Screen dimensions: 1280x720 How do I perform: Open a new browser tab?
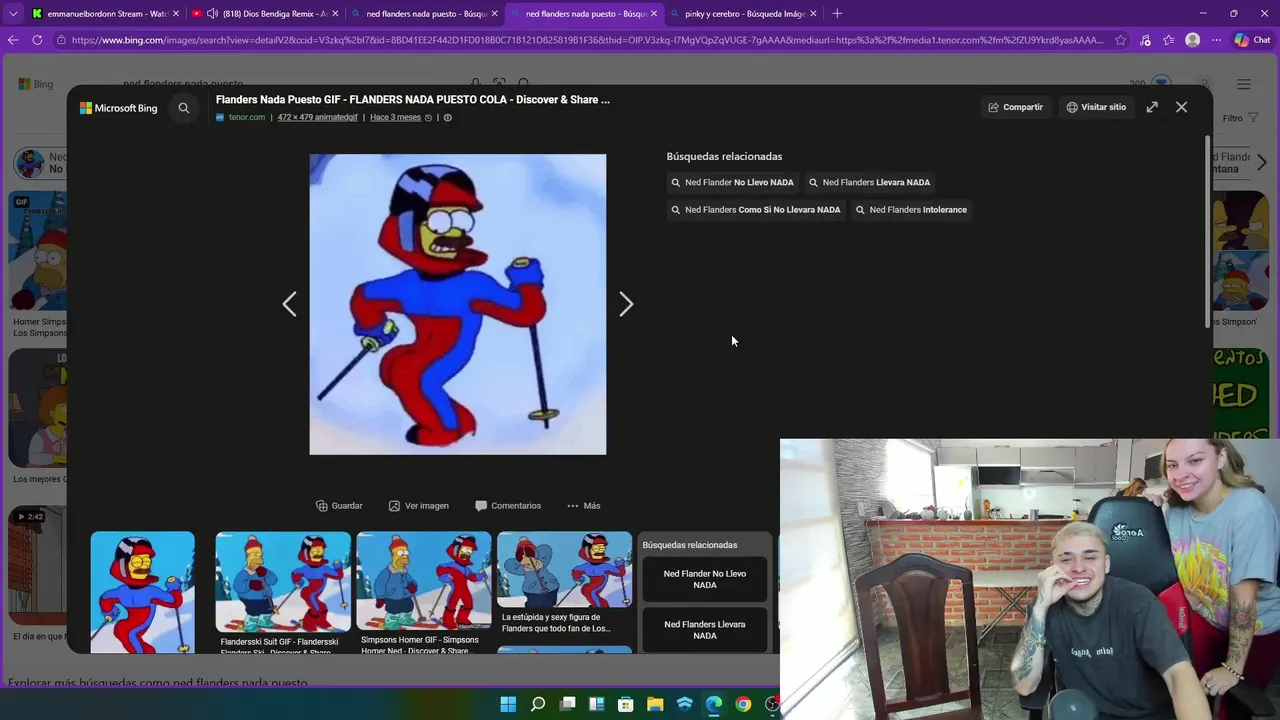[837, 14]
